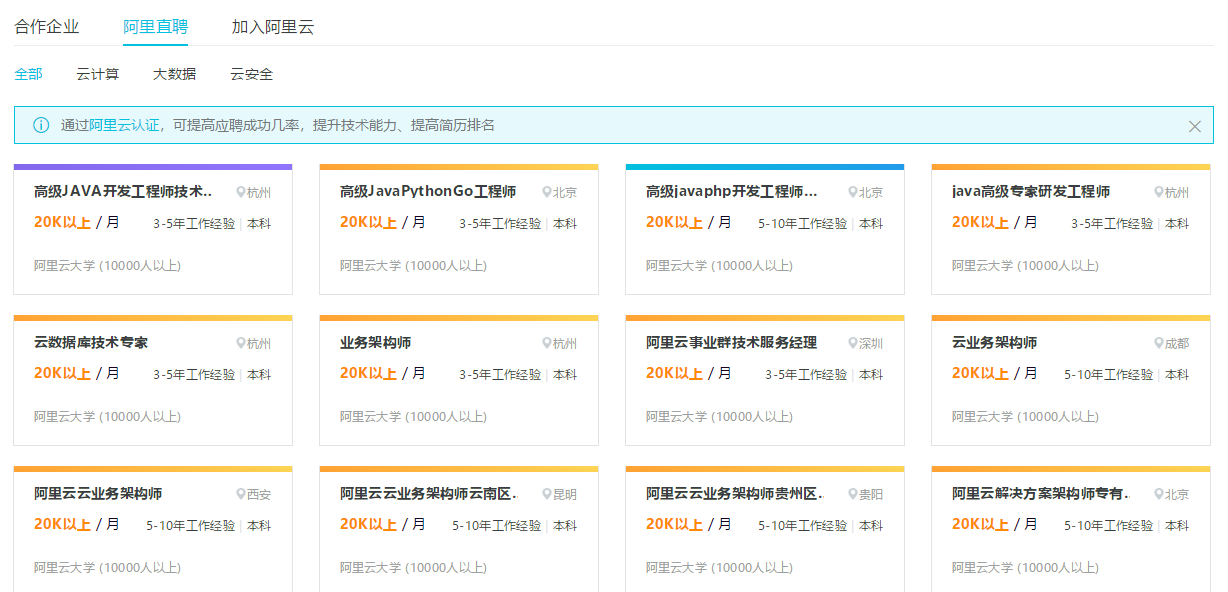Click 本科 on java高级专家研发工程师 card
Screen dimensions: 1228x592
pyautogui.click(x=1177, y=224)
